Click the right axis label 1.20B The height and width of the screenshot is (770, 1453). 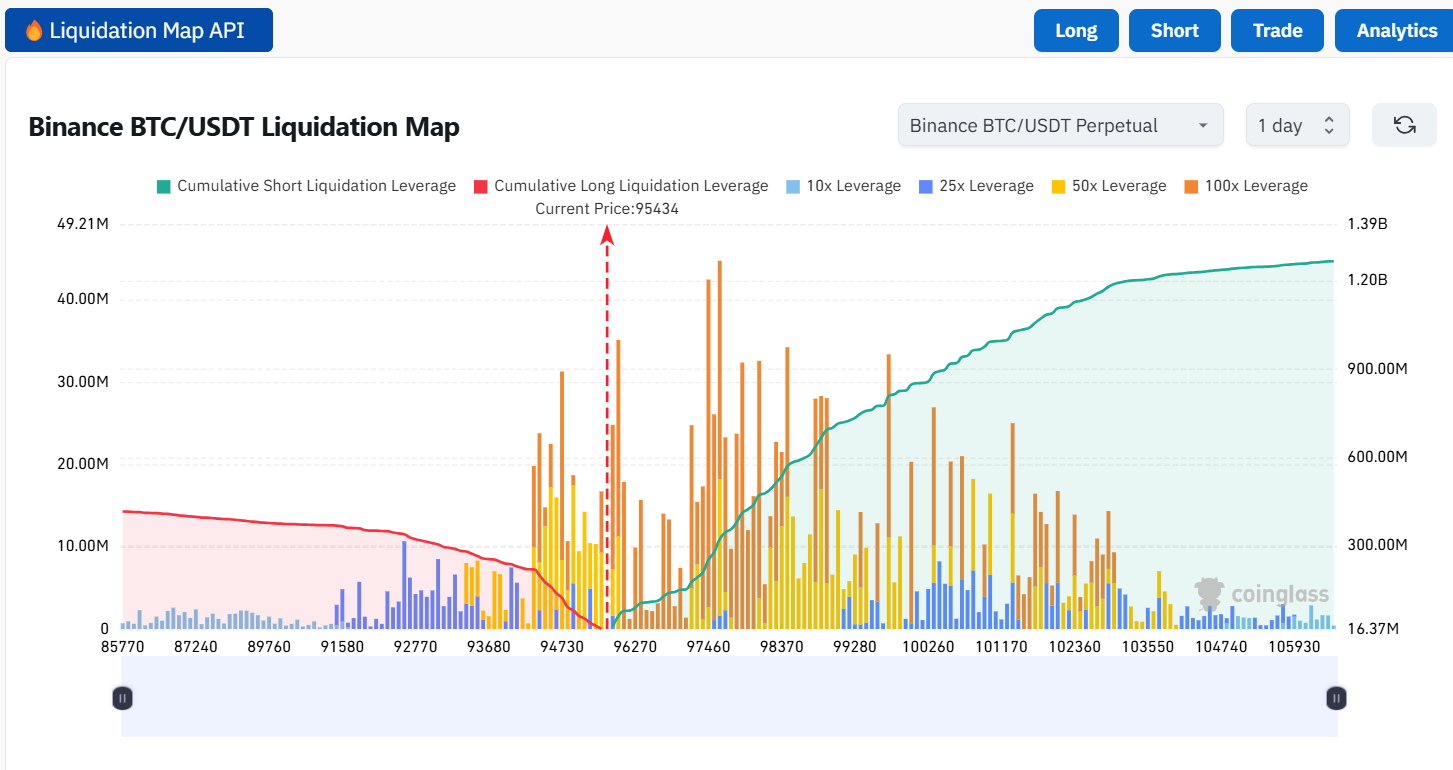pyautogui.click(x=1368, y=281)
